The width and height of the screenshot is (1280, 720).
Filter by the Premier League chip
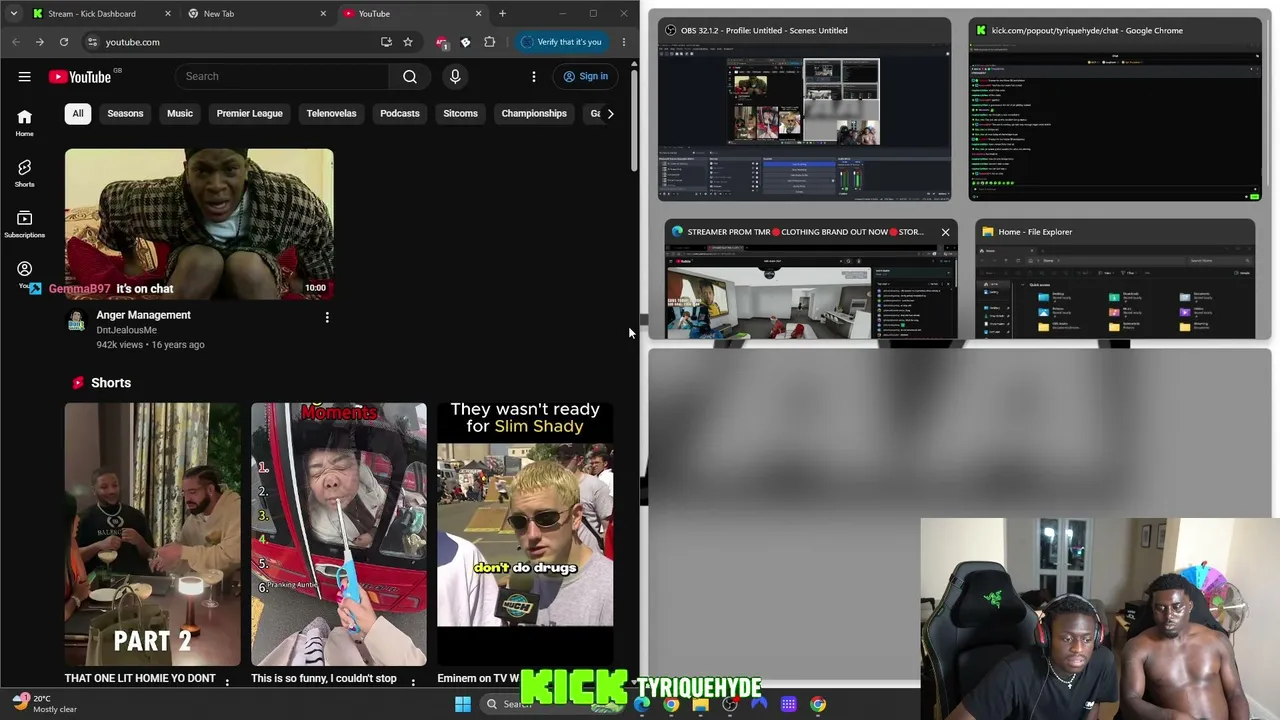pos(250,113)
